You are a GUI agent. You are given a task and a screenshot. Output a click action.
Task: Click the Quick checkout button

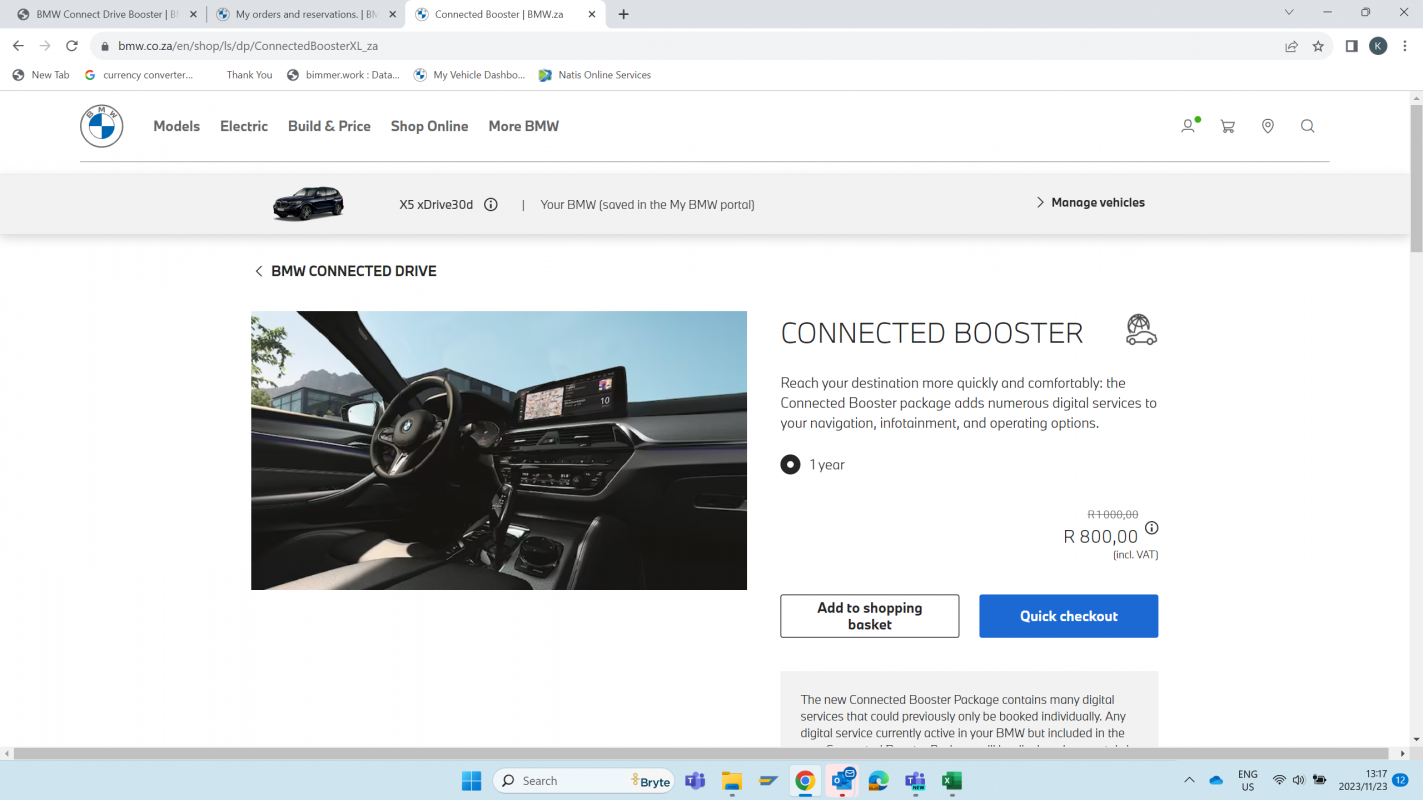[1068, 616]
